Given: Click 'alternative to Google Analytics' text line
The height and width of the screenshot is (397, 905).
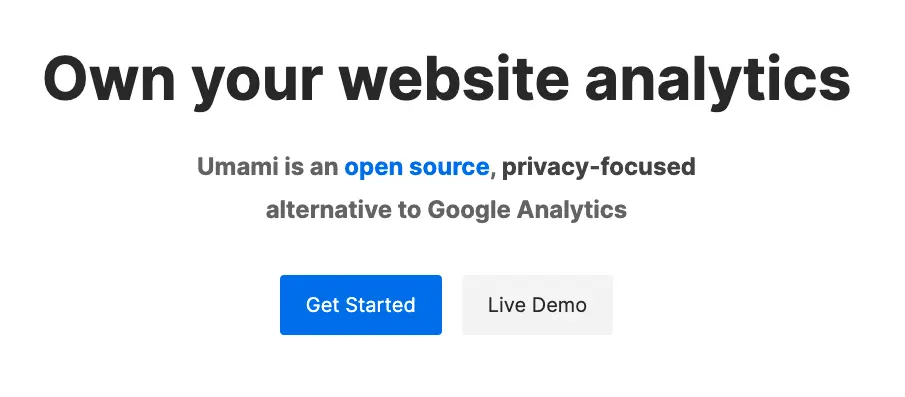Looking at the screenshot, I should click(446, 210).
